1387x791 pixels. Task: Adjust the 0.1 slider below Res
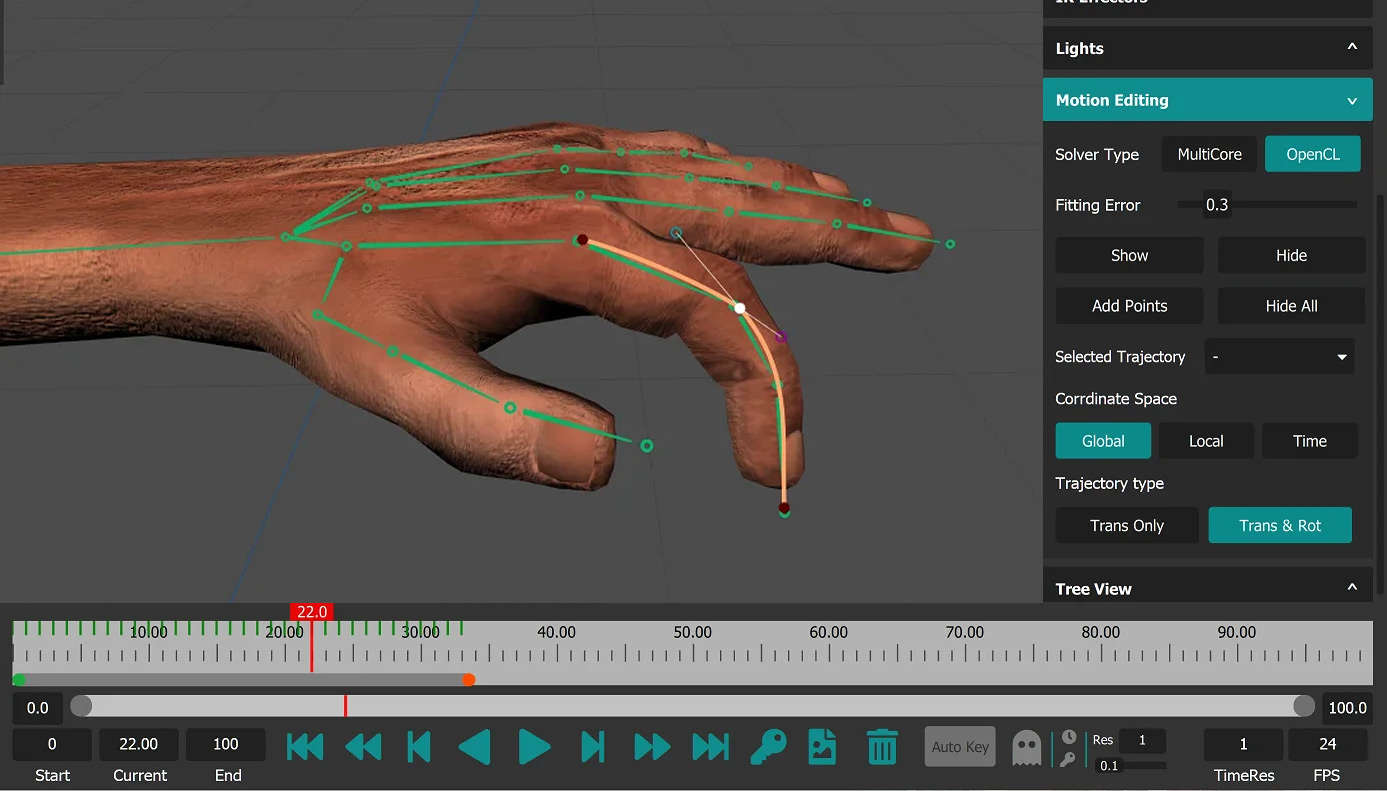[x=1131, y=766]
